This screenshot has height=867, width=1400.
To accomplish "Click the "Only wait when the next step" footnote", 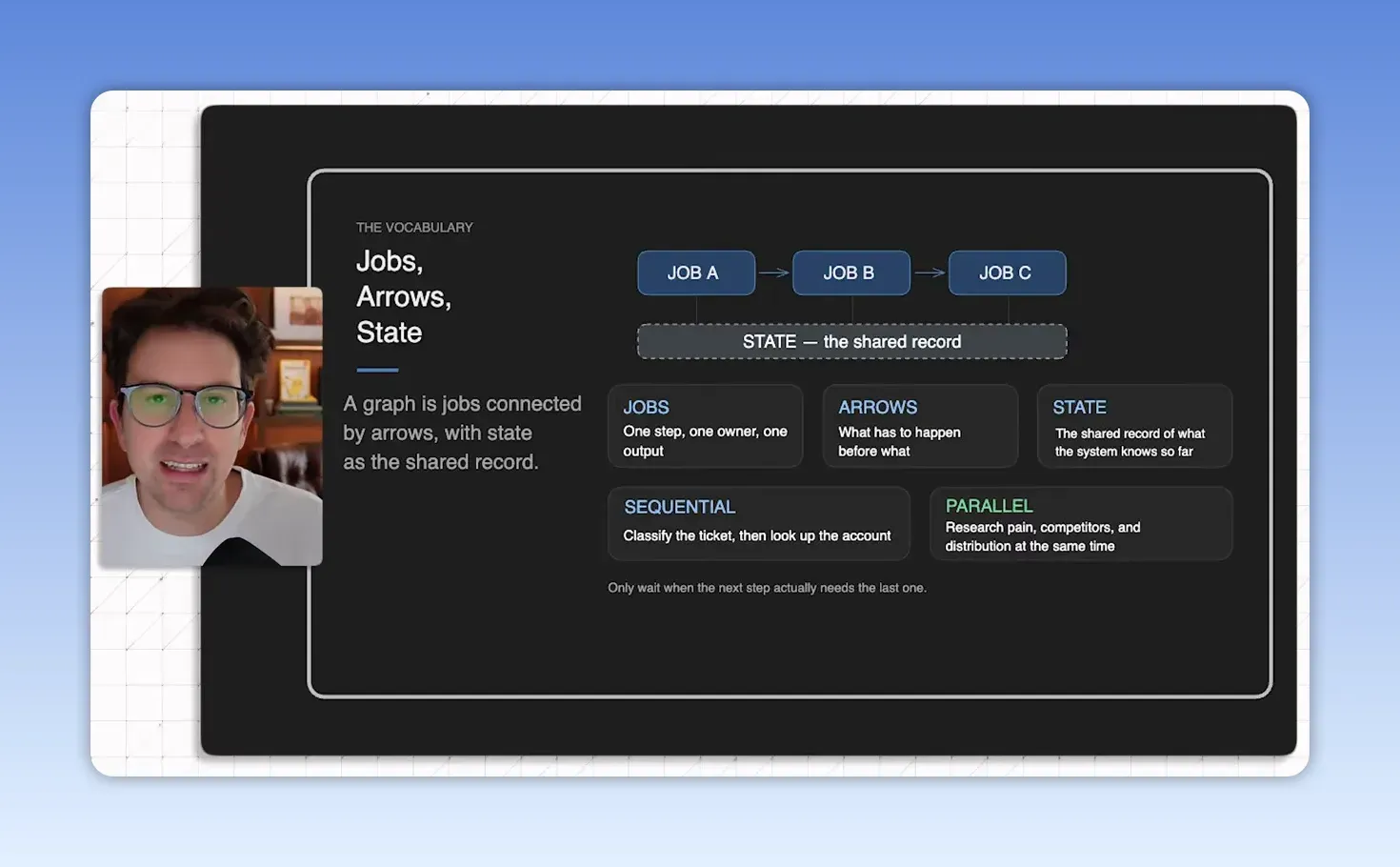I will coord(768,588).
